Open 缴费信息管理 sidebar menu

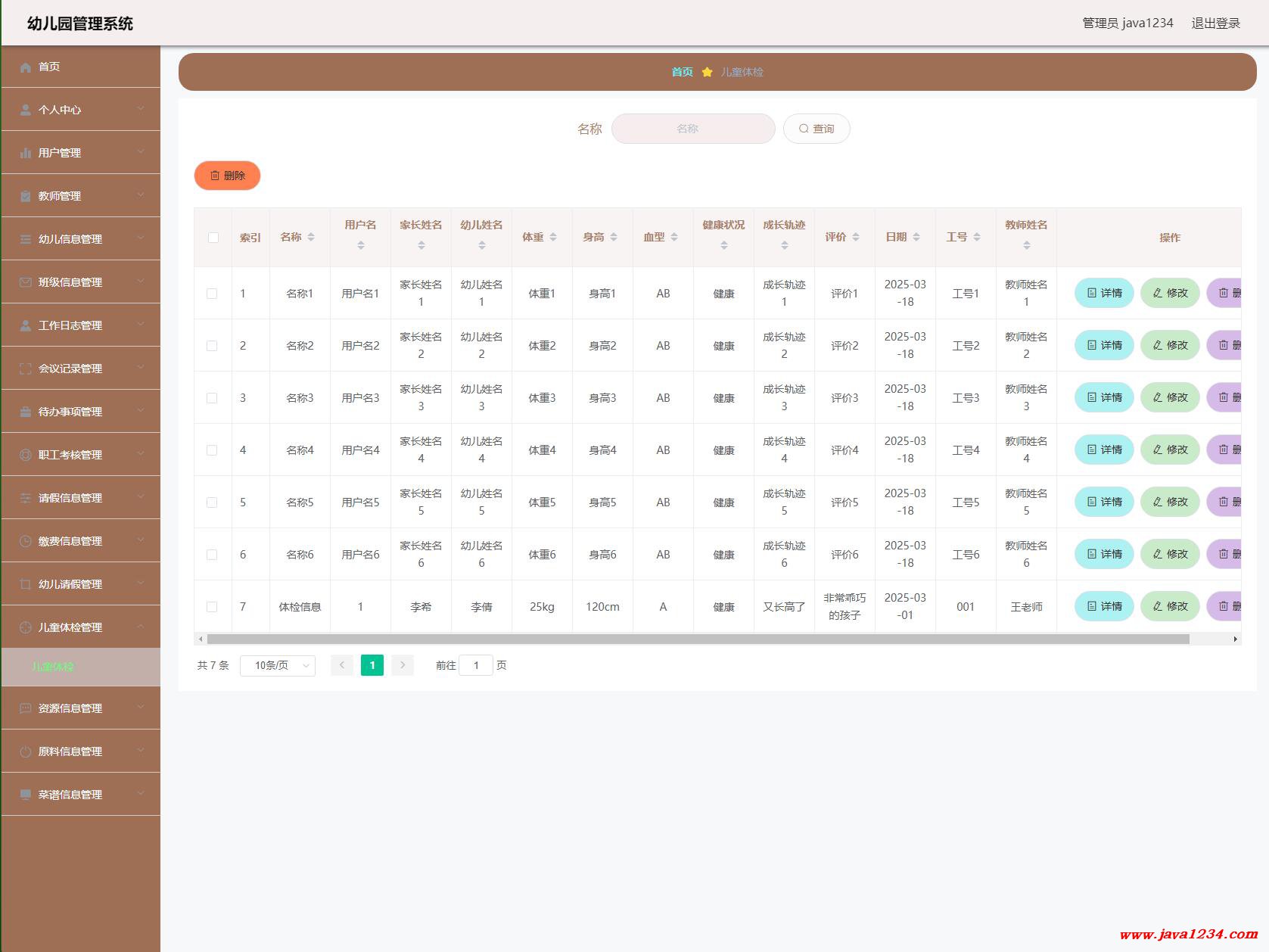tap(81, 541)
